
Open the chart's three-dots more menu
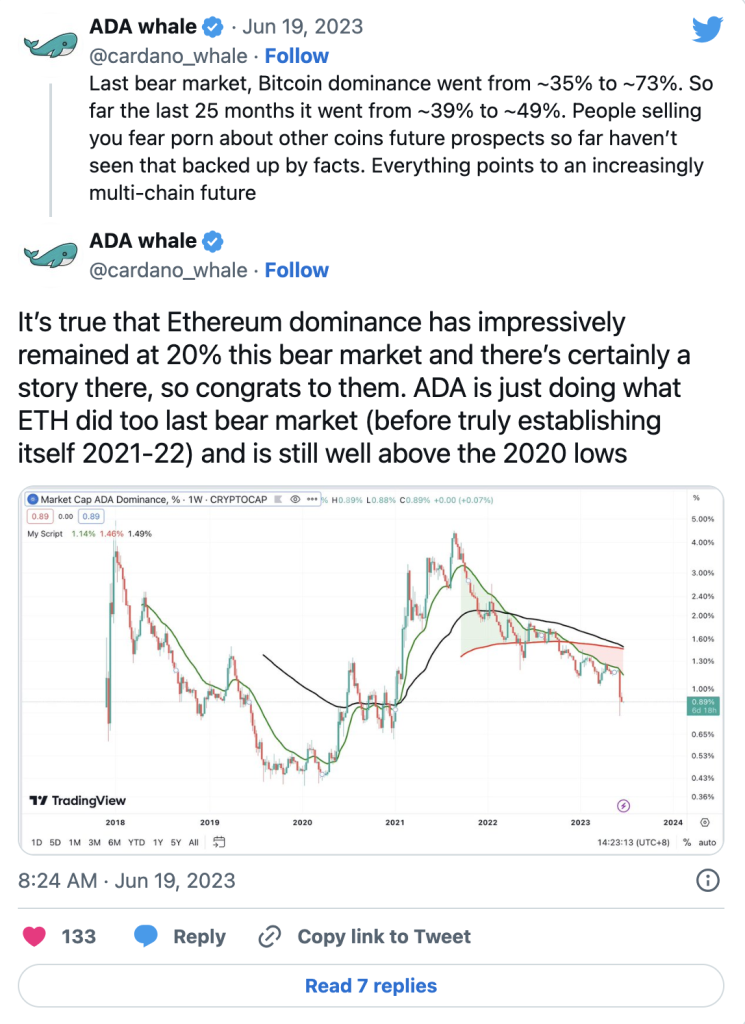point(313,497)
